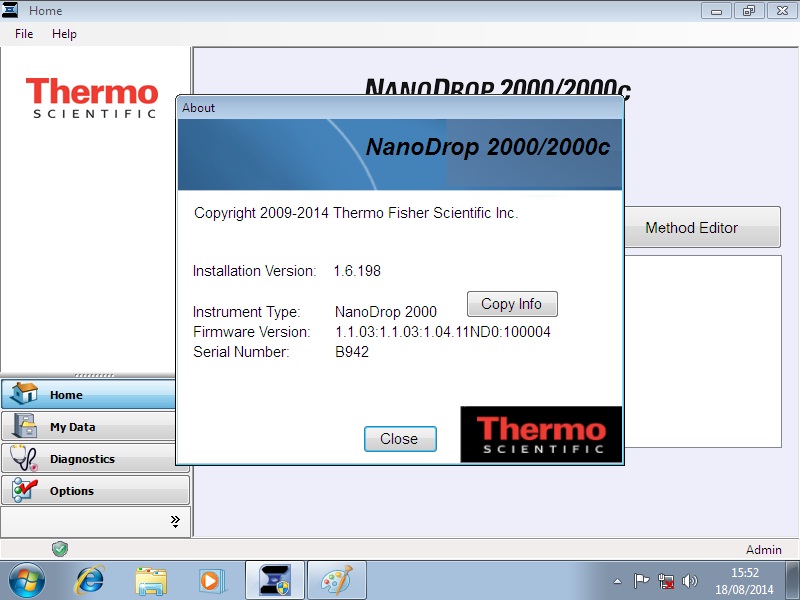Click the Admin user label in status bar

point(764,549)
